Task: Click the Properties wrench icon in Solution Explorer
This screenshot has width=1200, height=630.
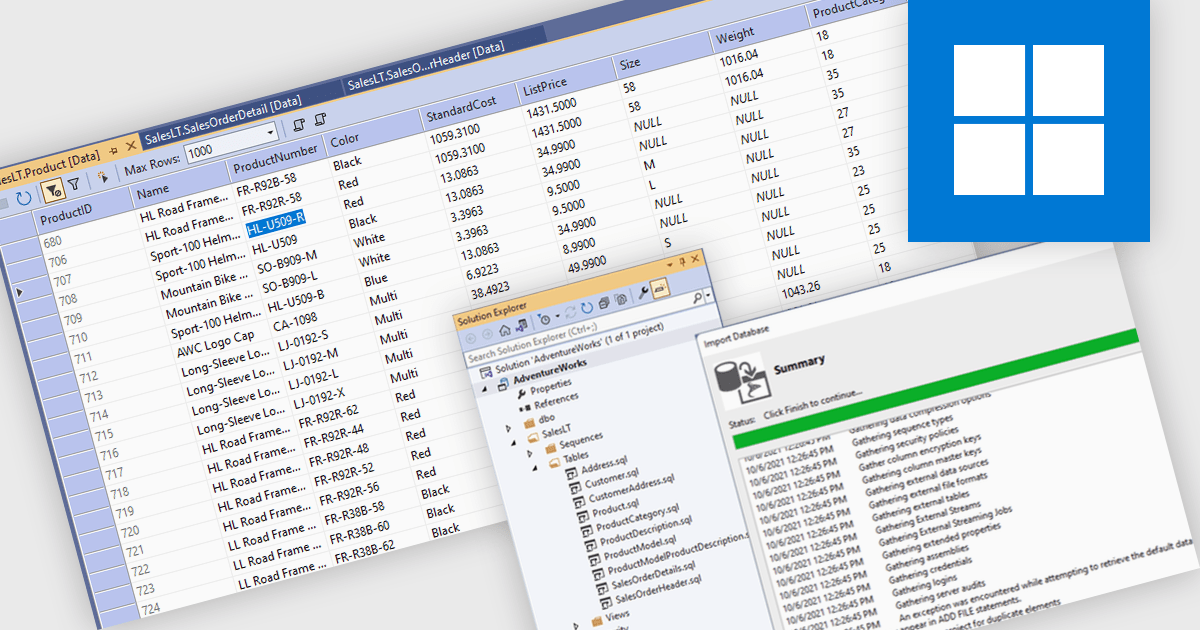Action: coord(644,293)
